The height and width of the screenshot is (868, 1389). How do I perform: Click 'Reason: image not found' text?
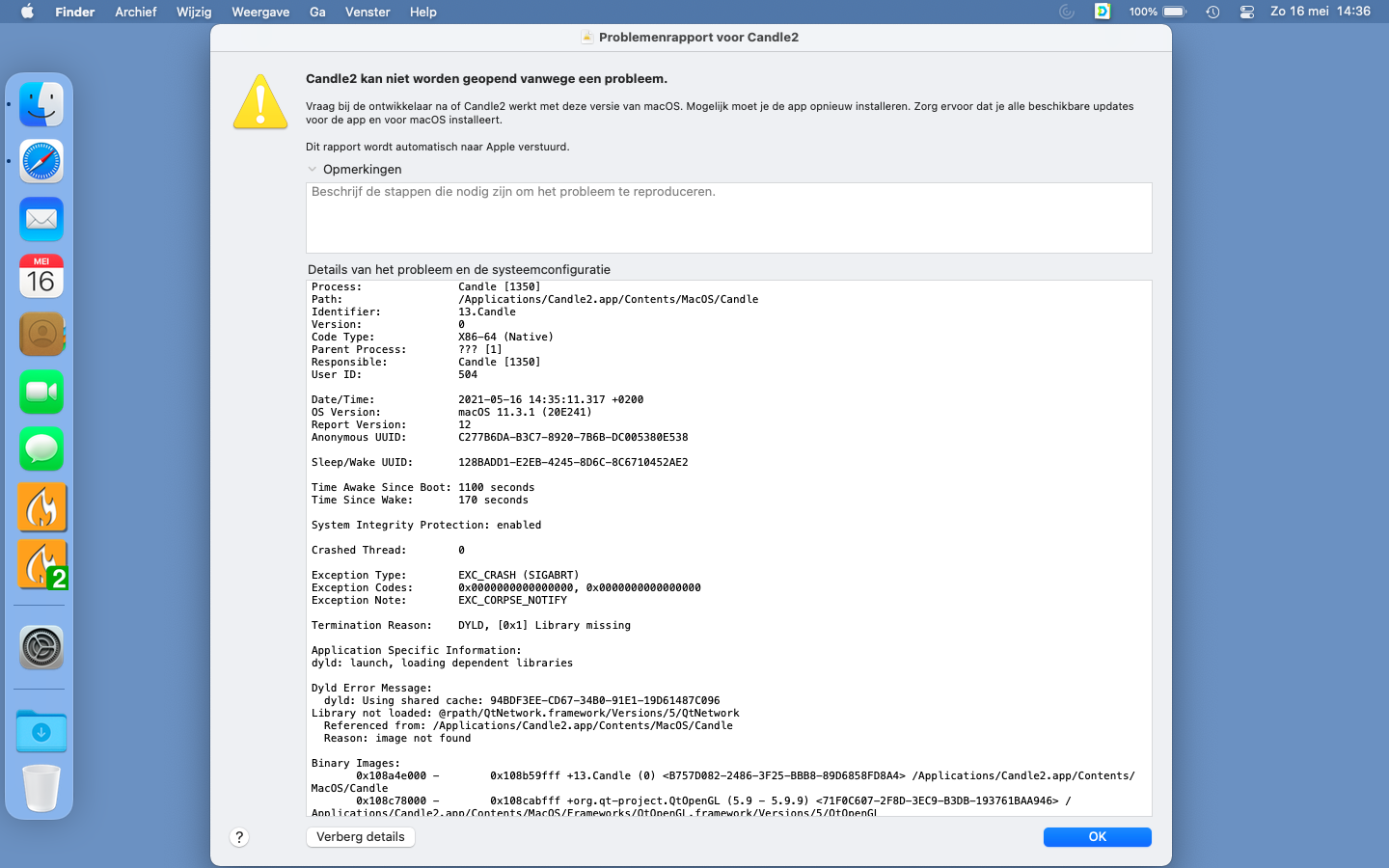pyautogui.click(x=397, y=738)
